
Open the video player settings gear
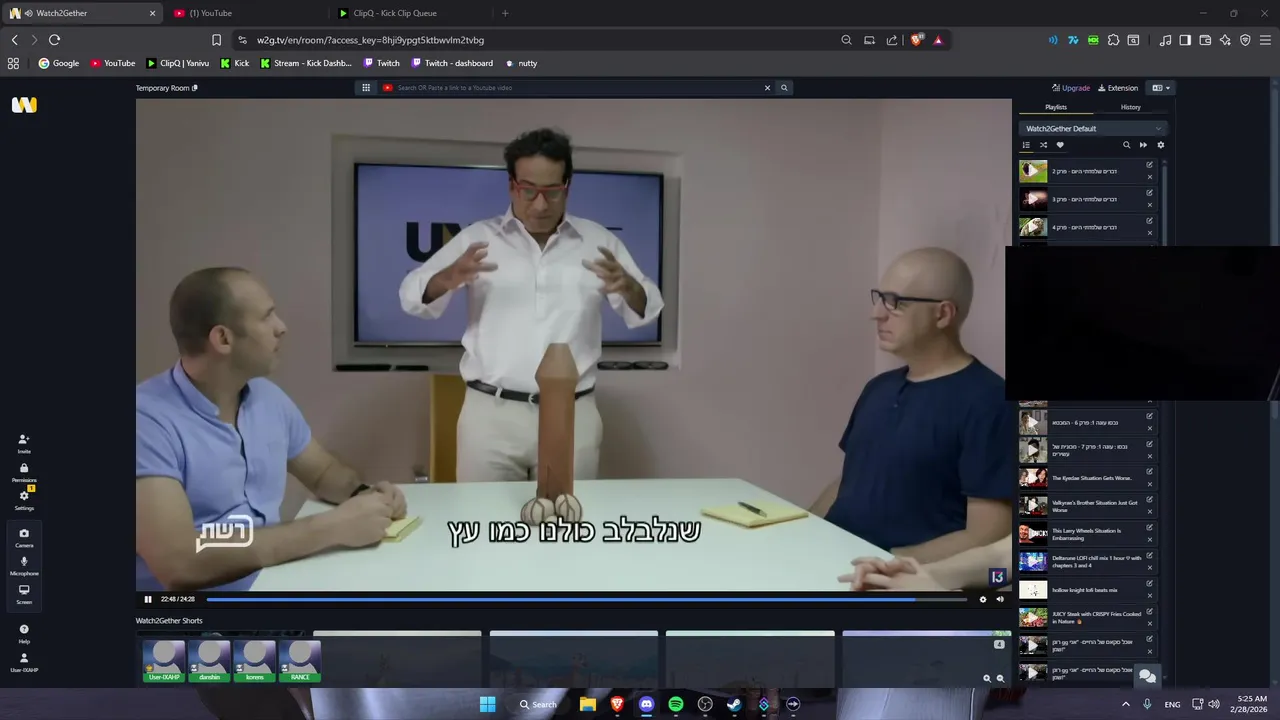[x=982, y=599]
